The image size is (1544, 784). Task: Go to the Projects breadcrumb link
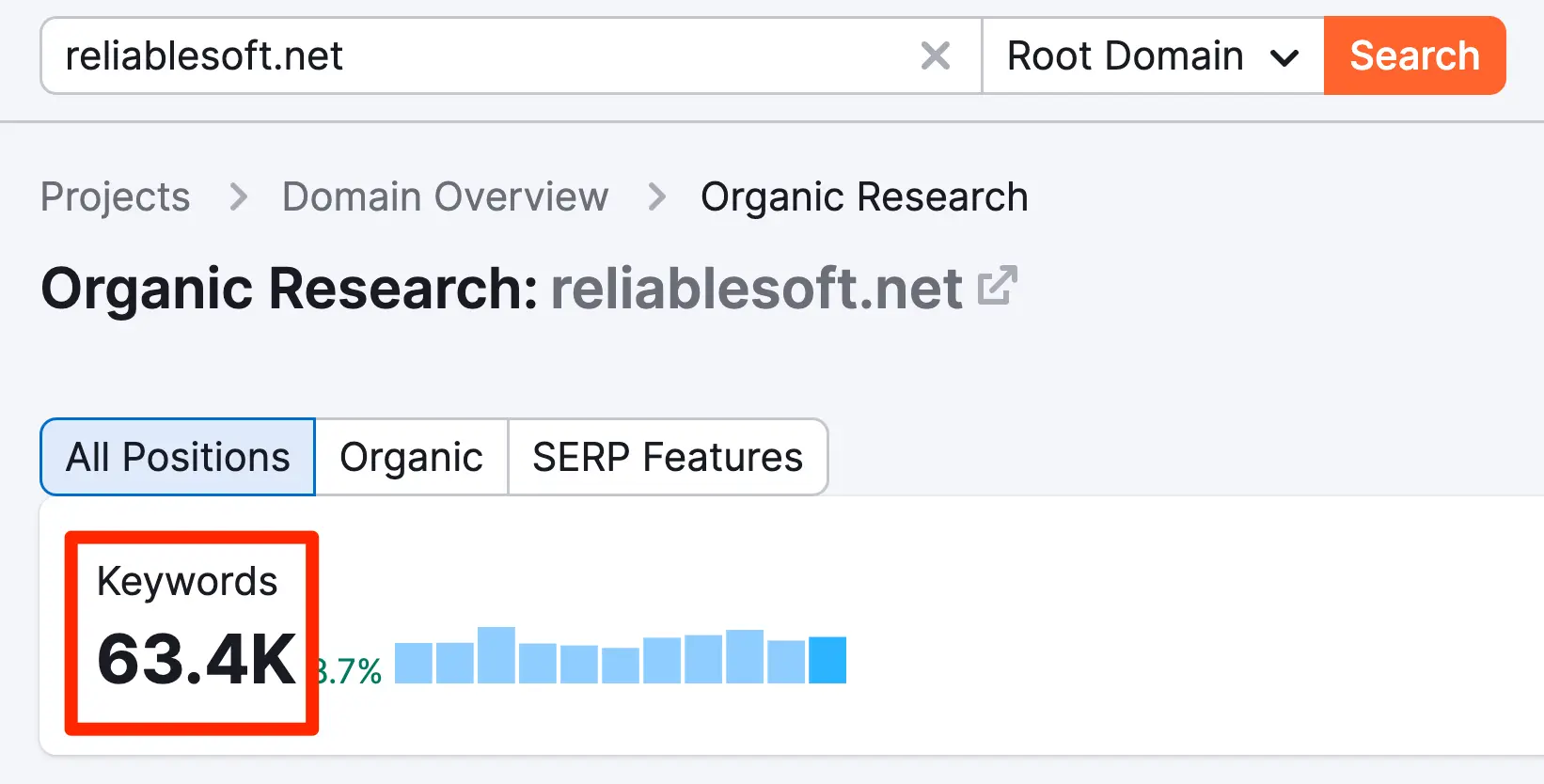(x=116, y=197)
